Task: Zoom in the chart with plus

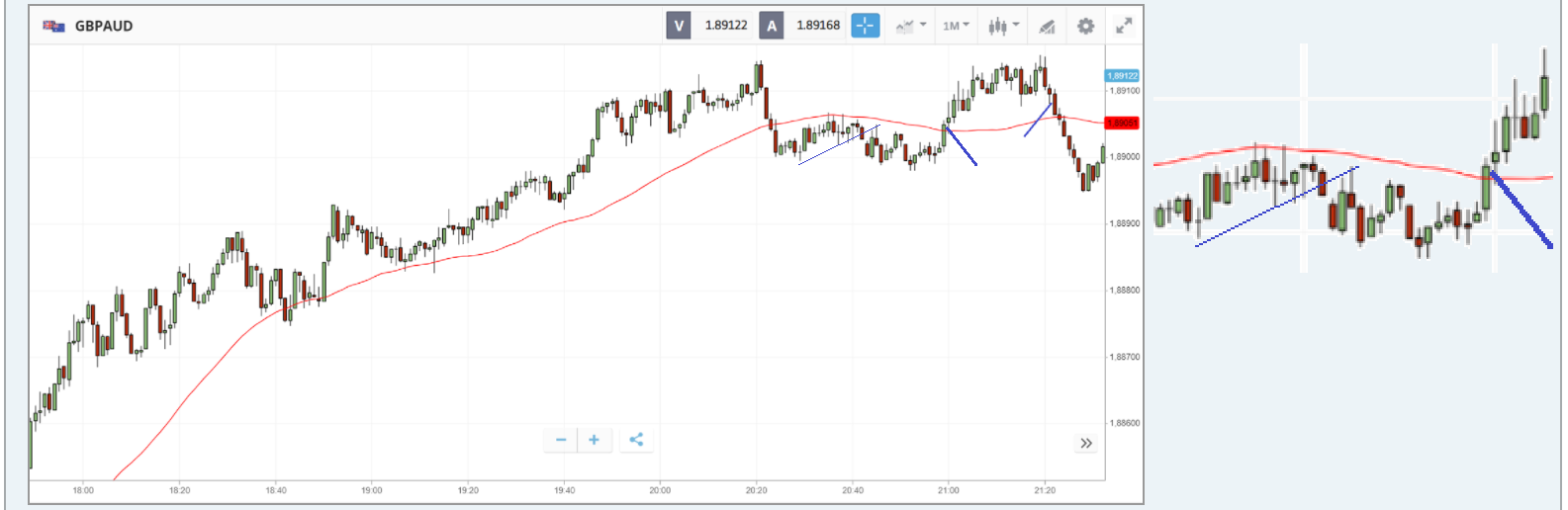Action: [x=594, y=440]
